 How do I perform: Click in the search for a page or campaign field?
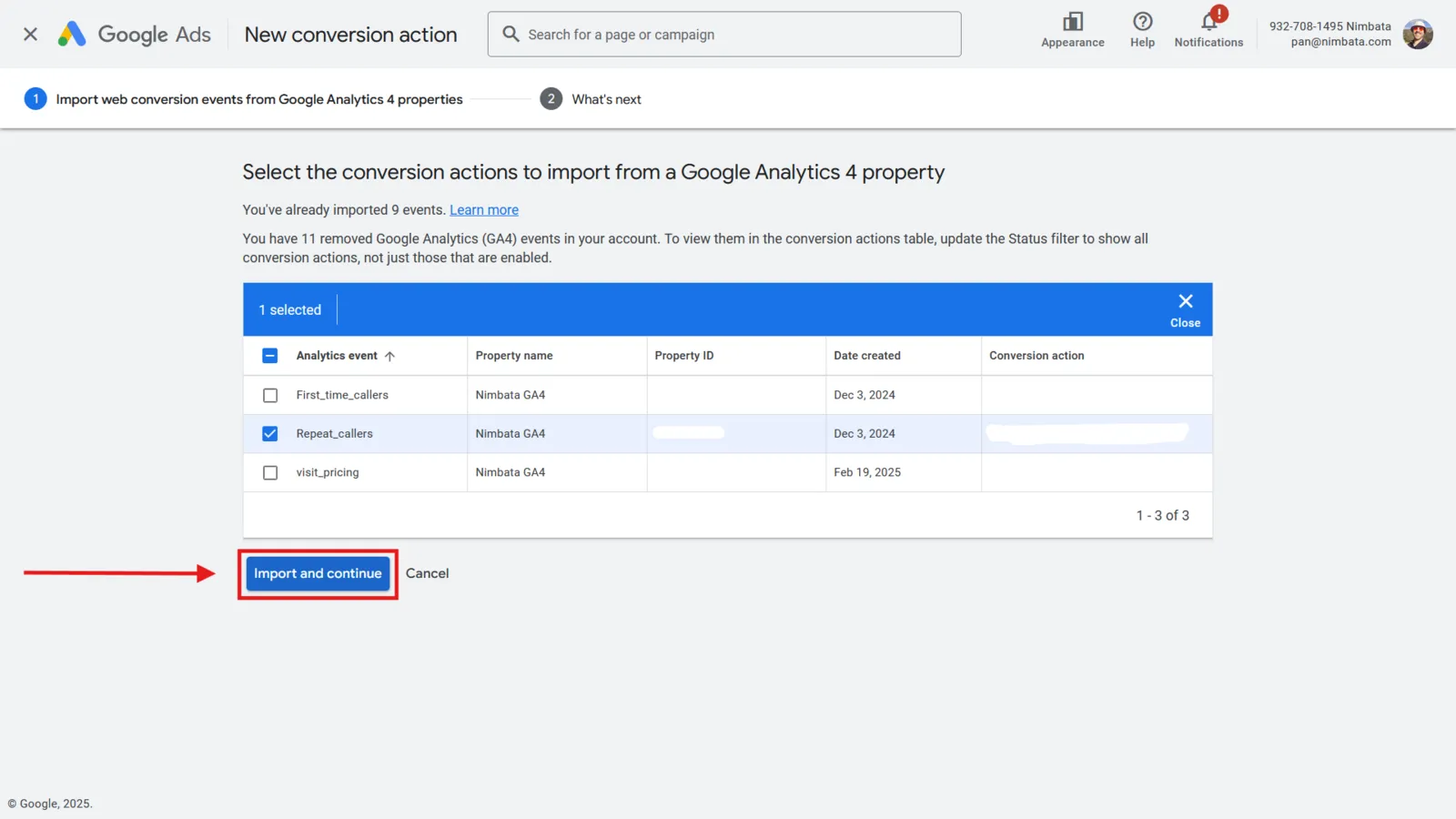pos(724,35)
